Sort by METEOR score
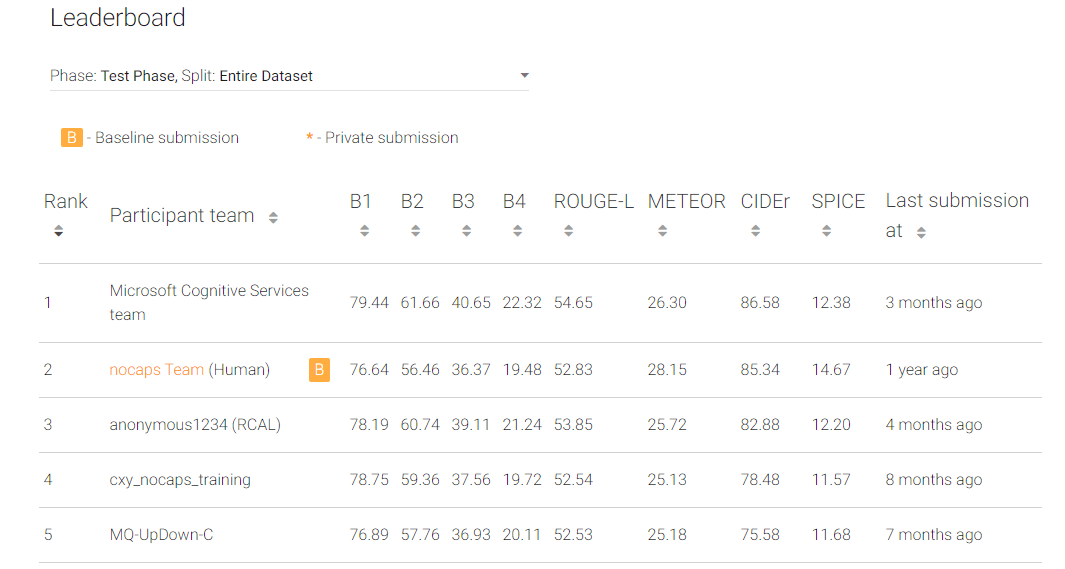This screenshot has width=1065, height=569. tap(662, 231)
